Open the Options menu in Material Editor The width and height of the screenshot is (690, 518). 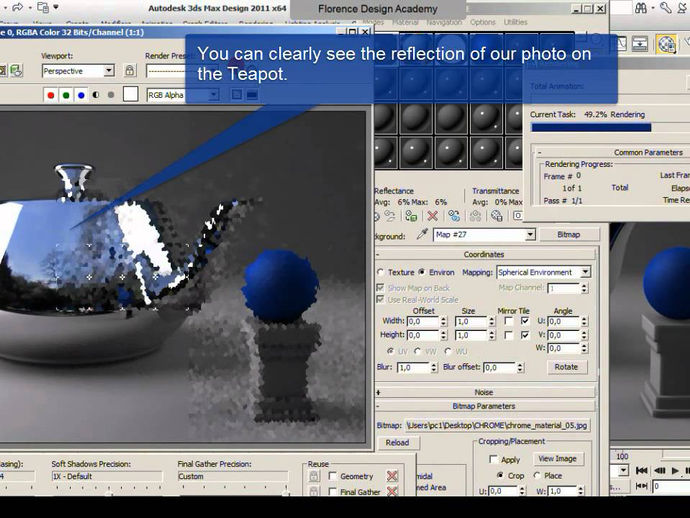[x=482, y=22]
